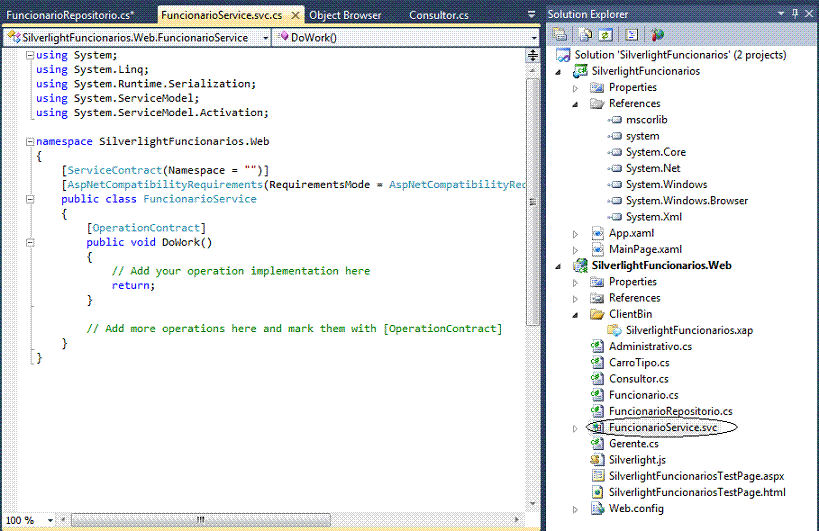Click Administrativo.cs file icon
819x531 pixels.
click(597, 346)
